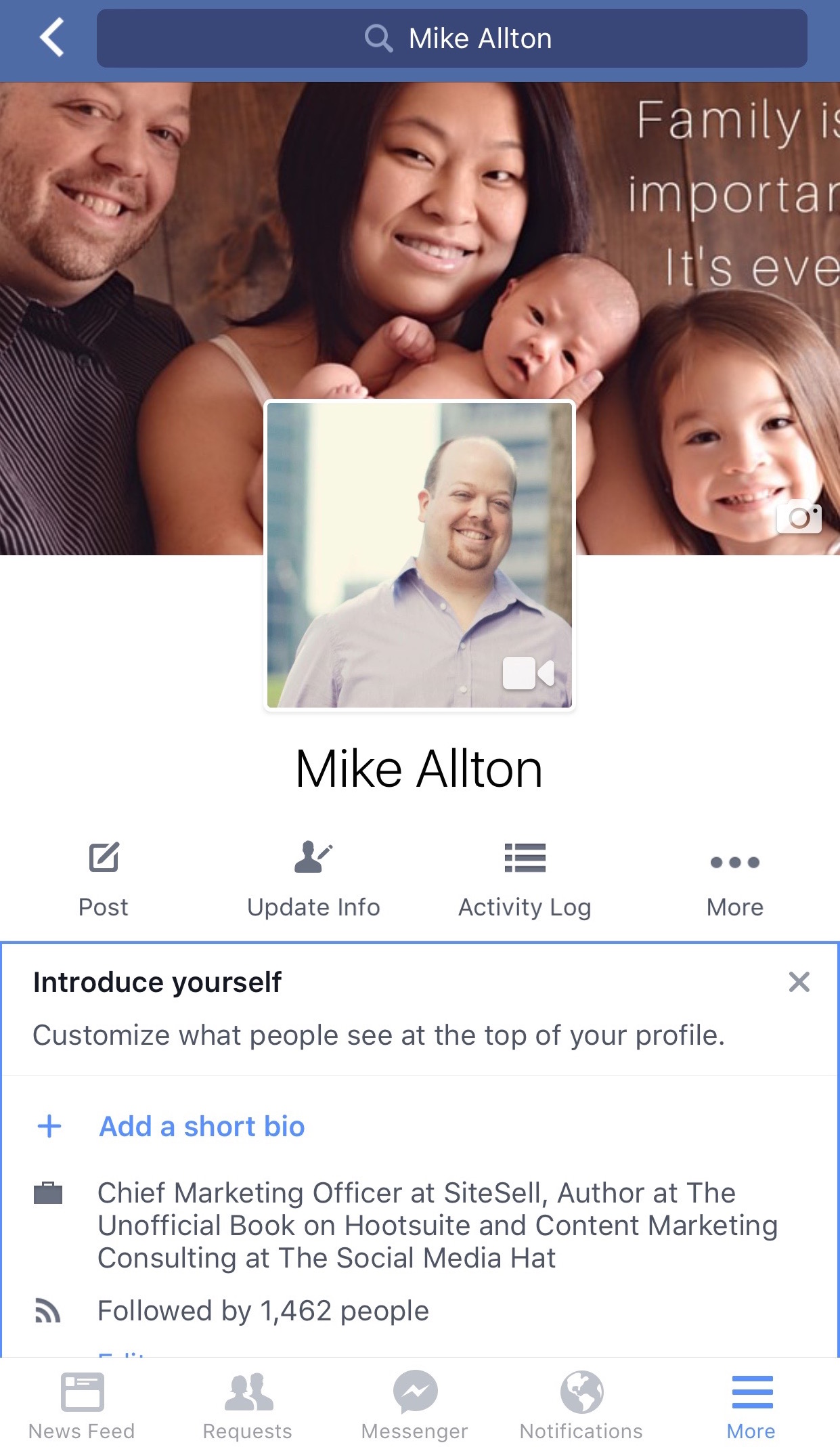The image size is (840, 1447).
Task: Open the Messenger tab
Action: 415,1405
